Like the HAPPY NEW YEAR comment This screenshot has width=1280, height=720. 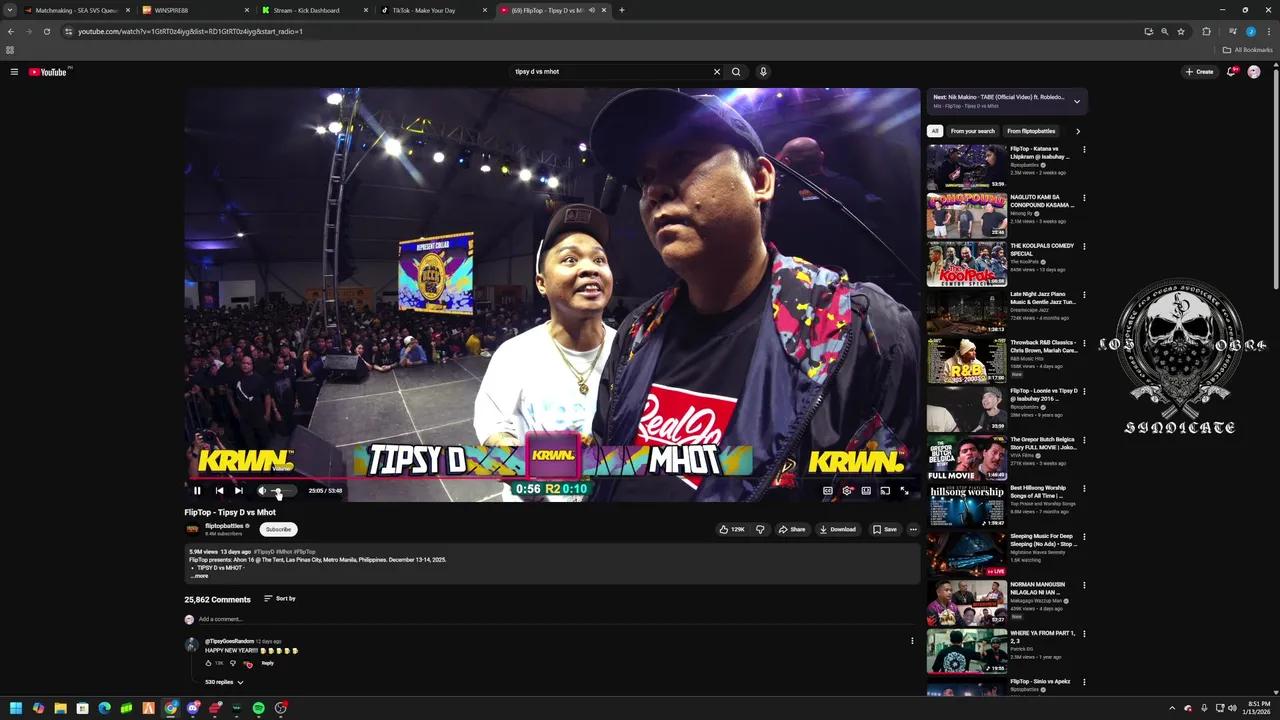coord(209,663)
